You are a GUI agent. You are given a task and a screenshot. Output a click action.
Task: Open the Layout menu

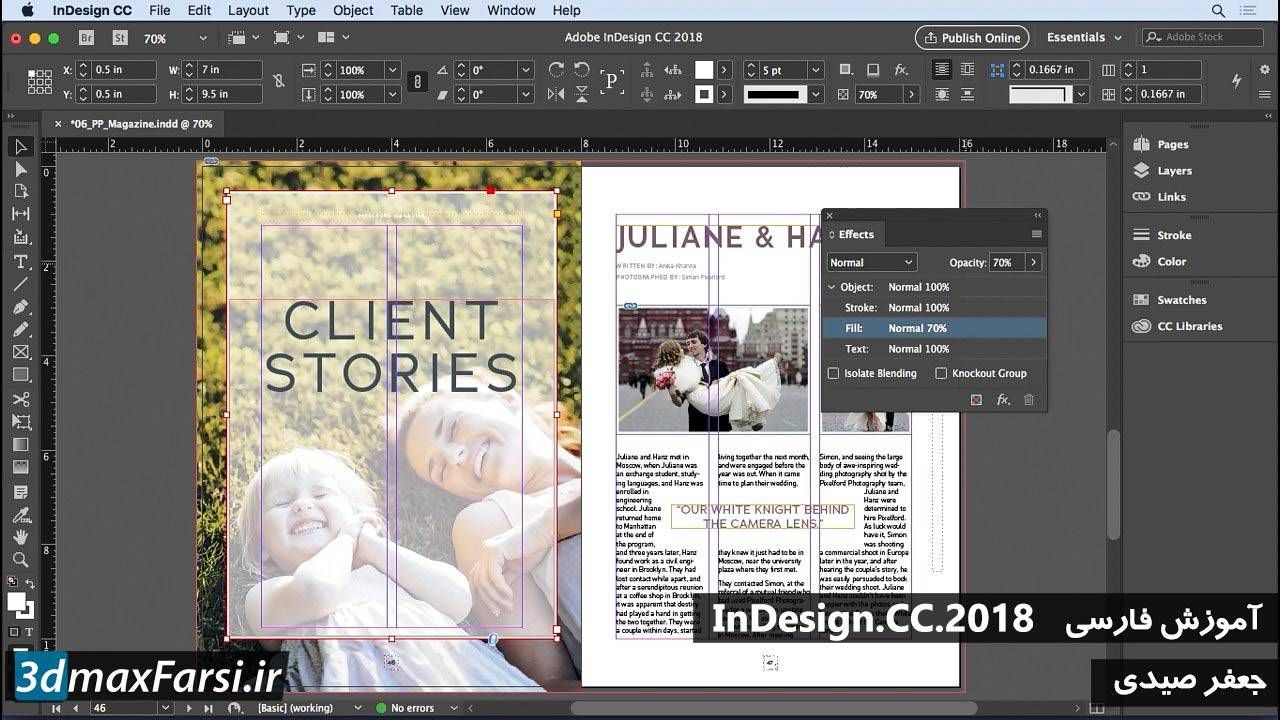coord(248,10)
